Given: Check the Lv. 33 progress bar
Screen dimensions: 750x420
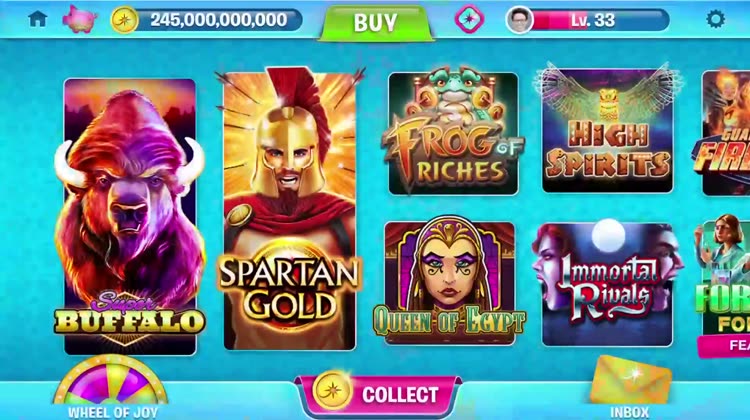Looking at the screenshot, I should (x=600, y=20).
